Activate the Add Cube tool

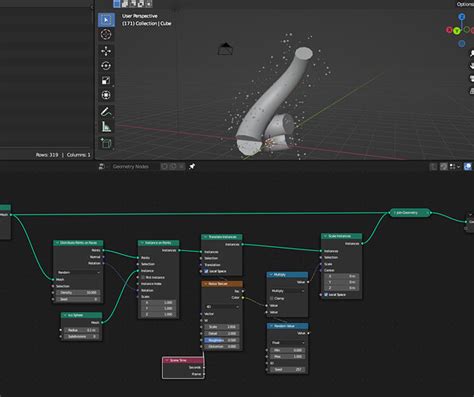106,143
